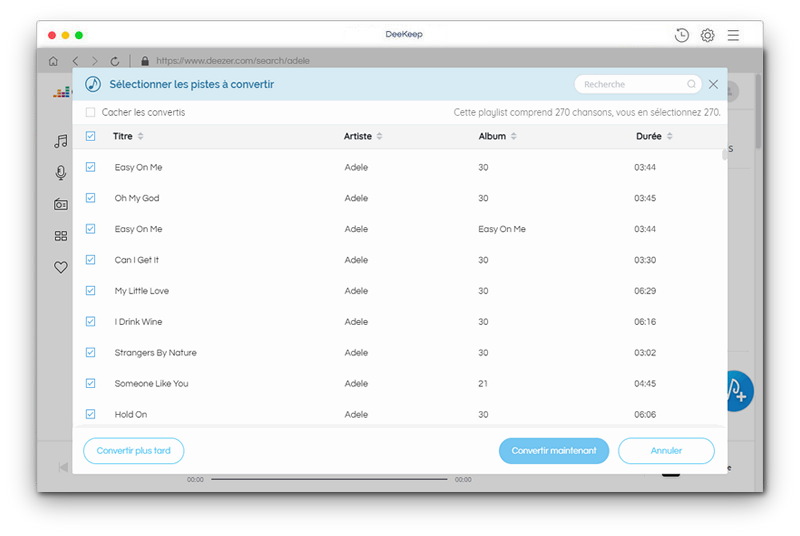Click the 04:45 duration value
The height and width of the screenshot is (536, 800).
pyautogui.click(x=645, y=384)
